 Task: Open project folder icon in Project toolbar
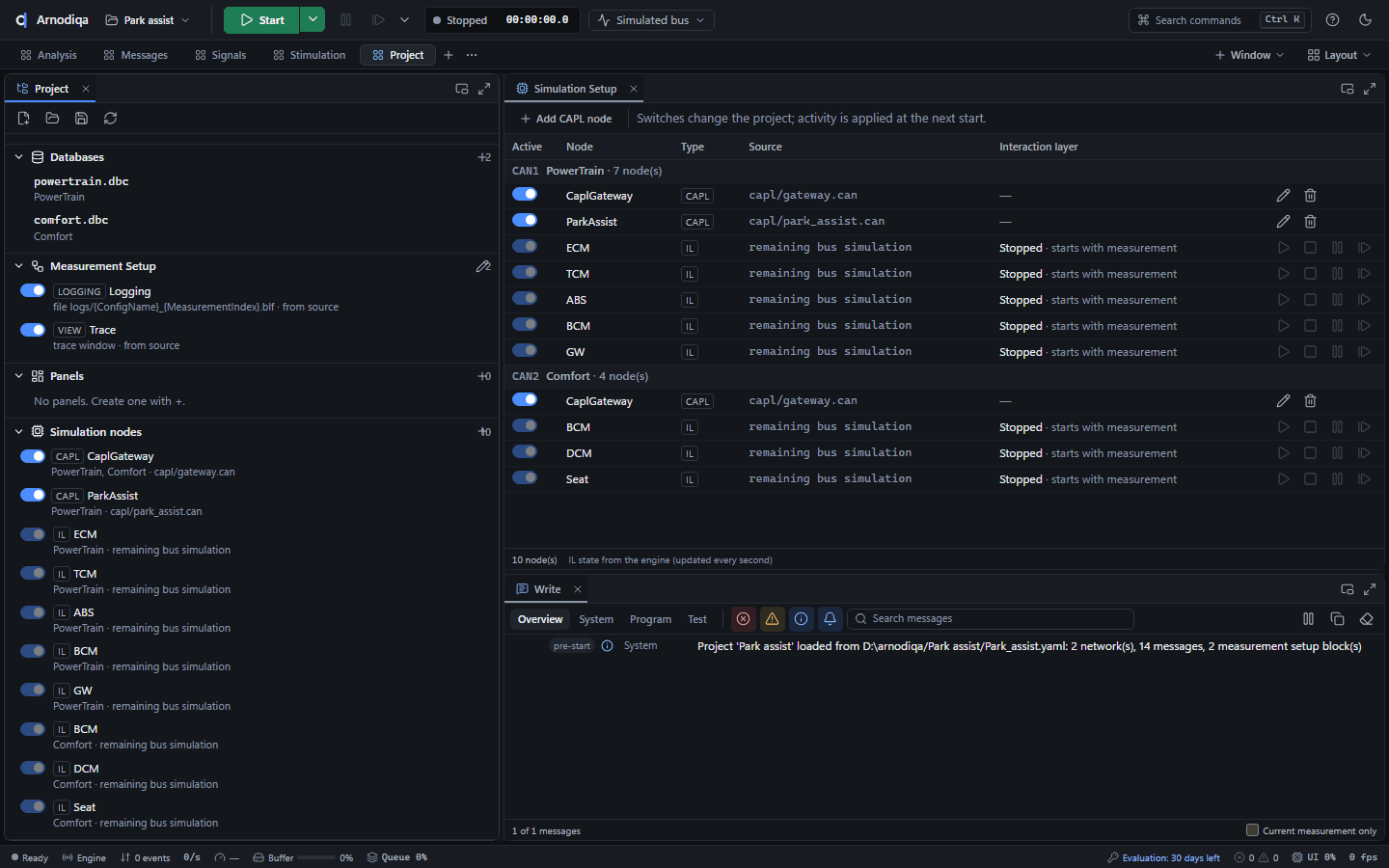(x=53, y=119)
